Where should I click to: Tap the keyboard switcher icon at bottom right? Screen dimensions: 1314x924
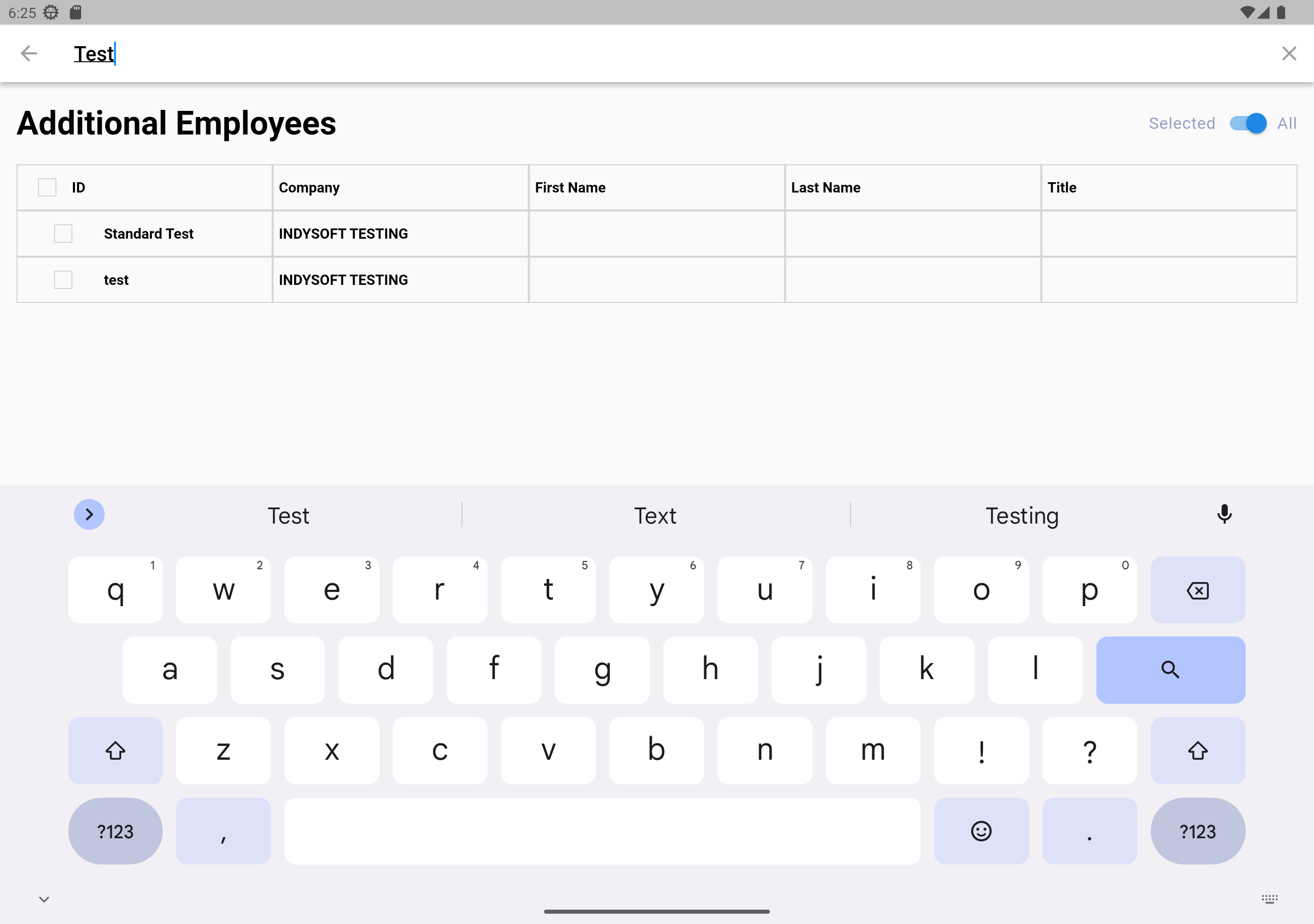pos(1269,899)
